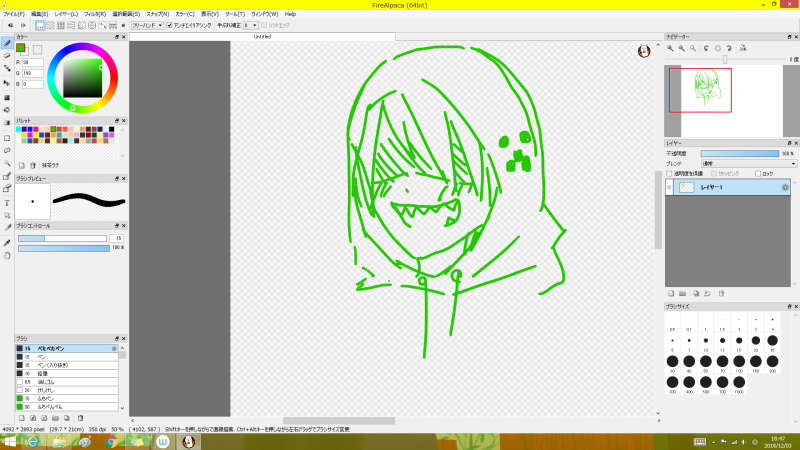Click the foreground green color swatch

tap(20, 47)
